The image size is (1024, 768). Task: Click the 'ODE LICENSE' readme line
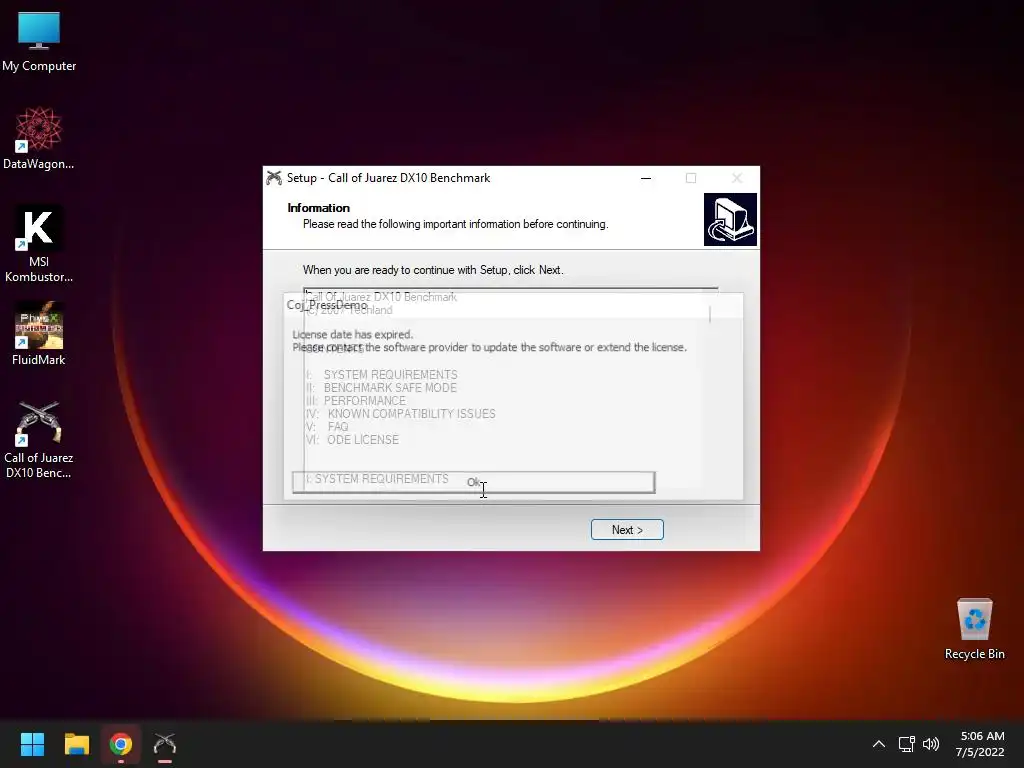362,440
